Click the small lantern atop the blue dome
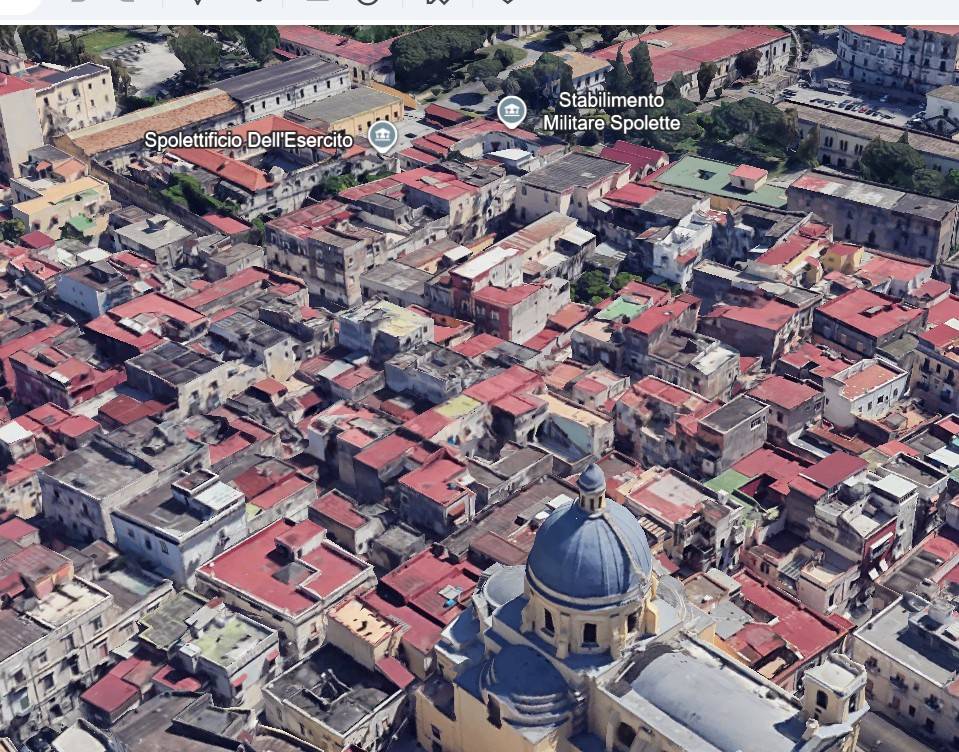The image size is (959, 752). click(x=591, y=482)
